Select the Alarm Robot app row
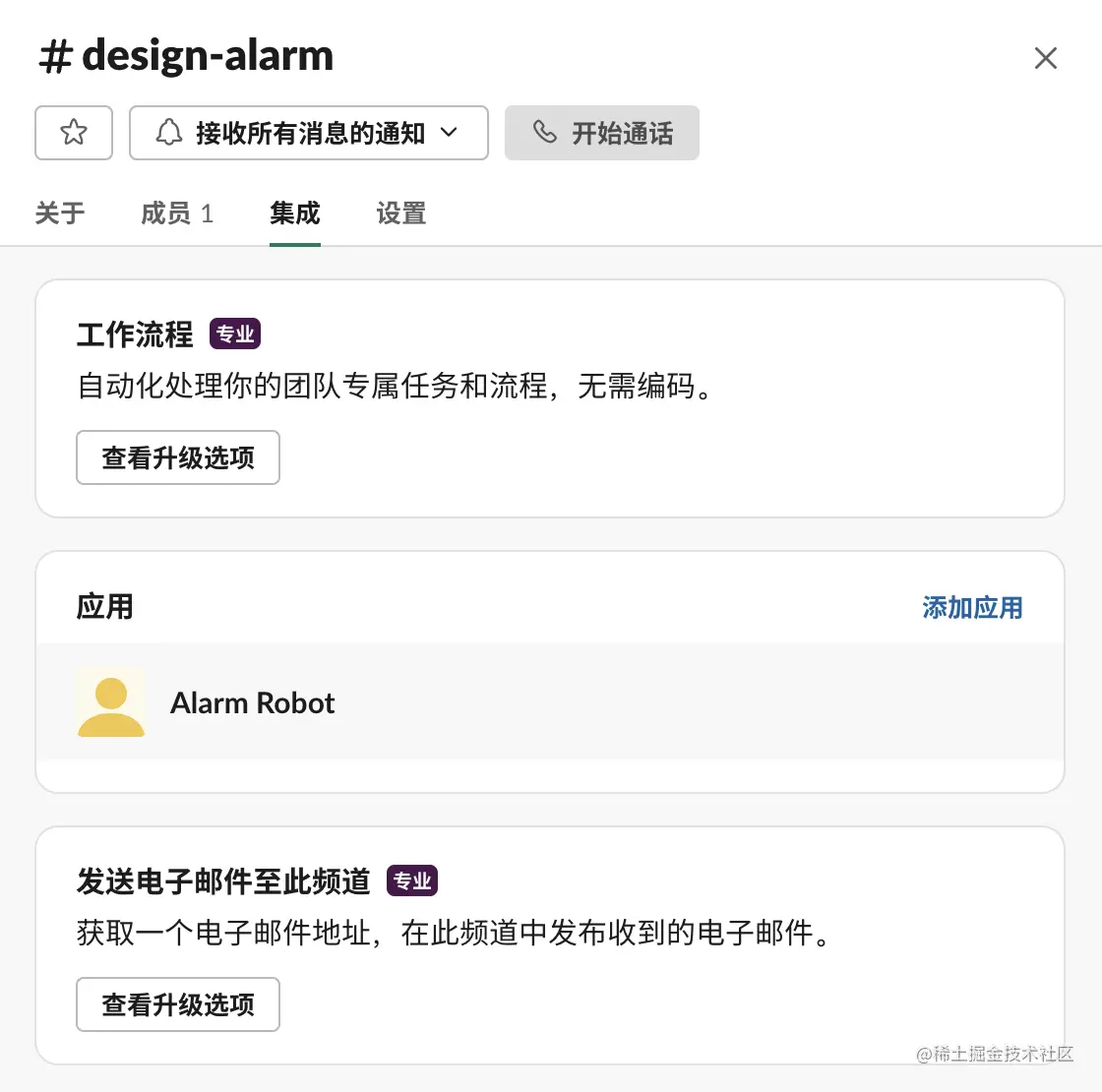 click(x=551, y=702)
